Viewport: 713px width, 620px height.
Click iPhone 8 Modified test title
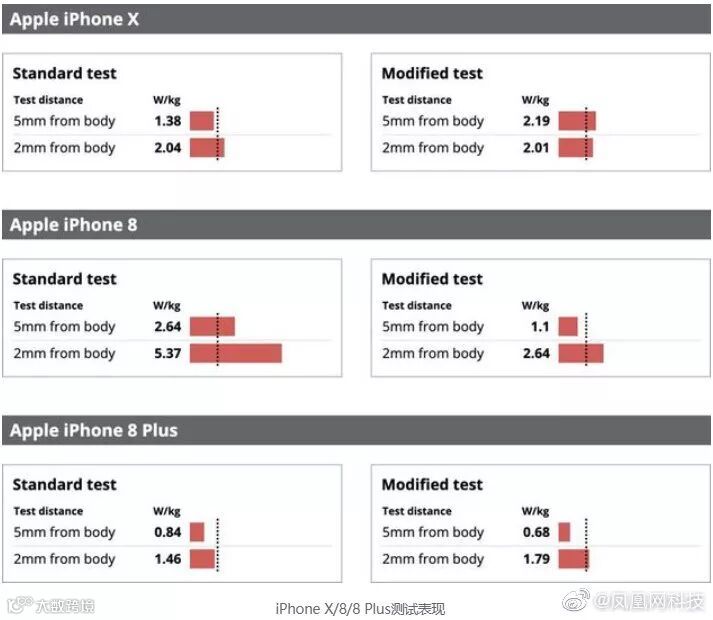[x=432, y=279]
